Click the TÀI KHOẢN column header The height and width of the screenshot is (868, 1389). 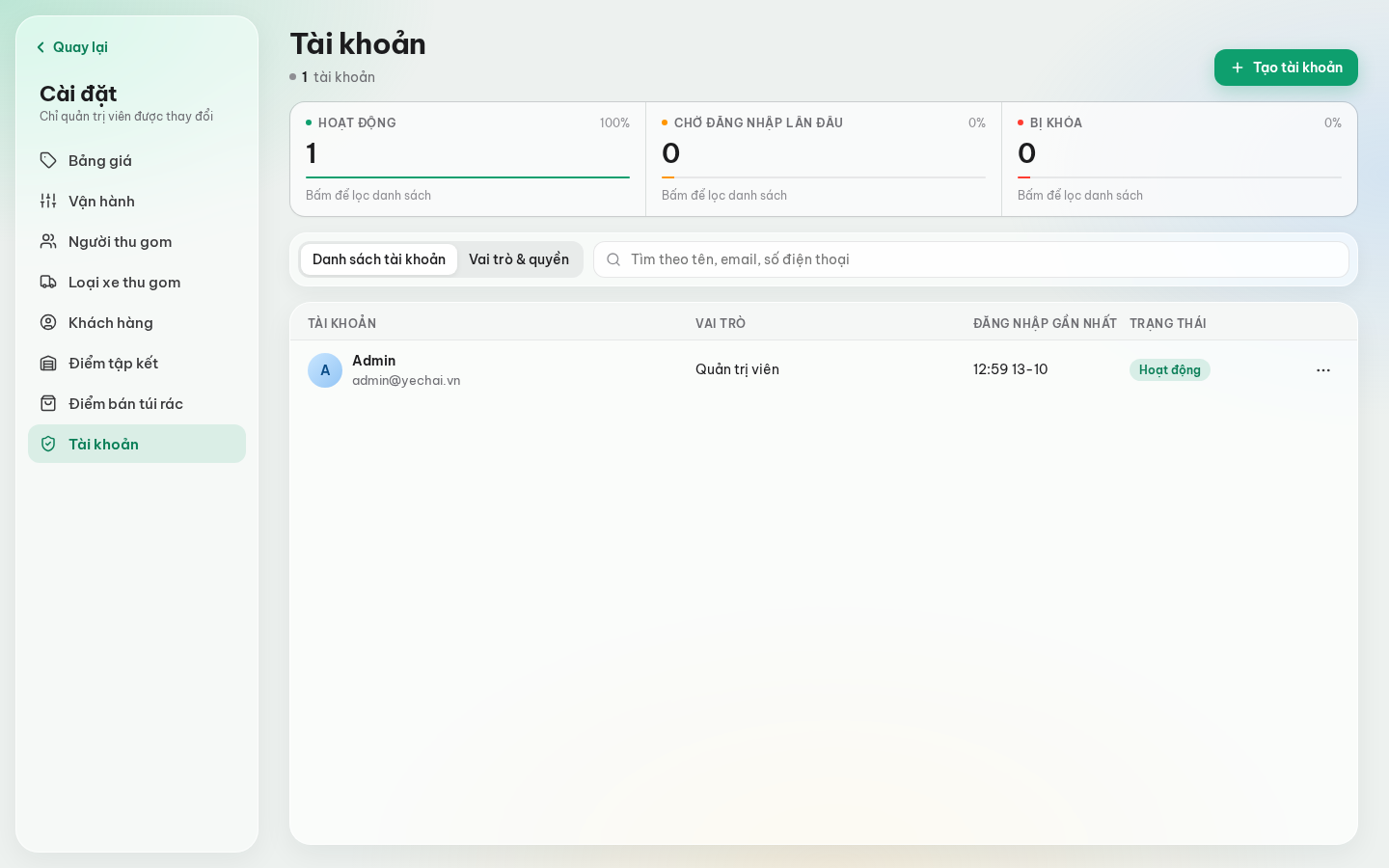[341, 323]
